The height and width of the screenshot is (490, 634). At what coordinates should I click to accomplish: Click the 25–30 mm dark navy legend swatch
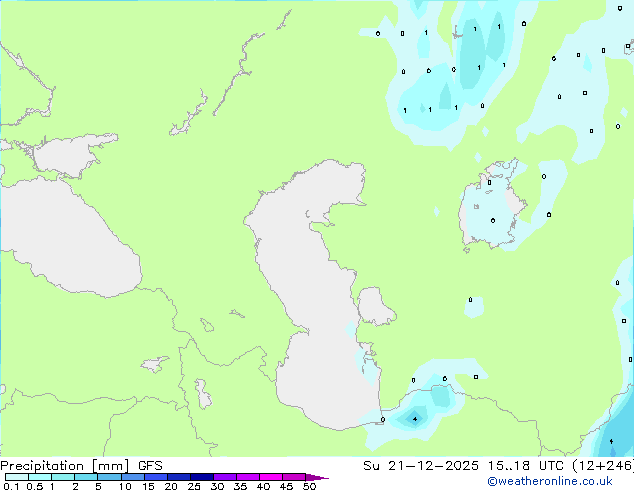(x=202, y=477)
